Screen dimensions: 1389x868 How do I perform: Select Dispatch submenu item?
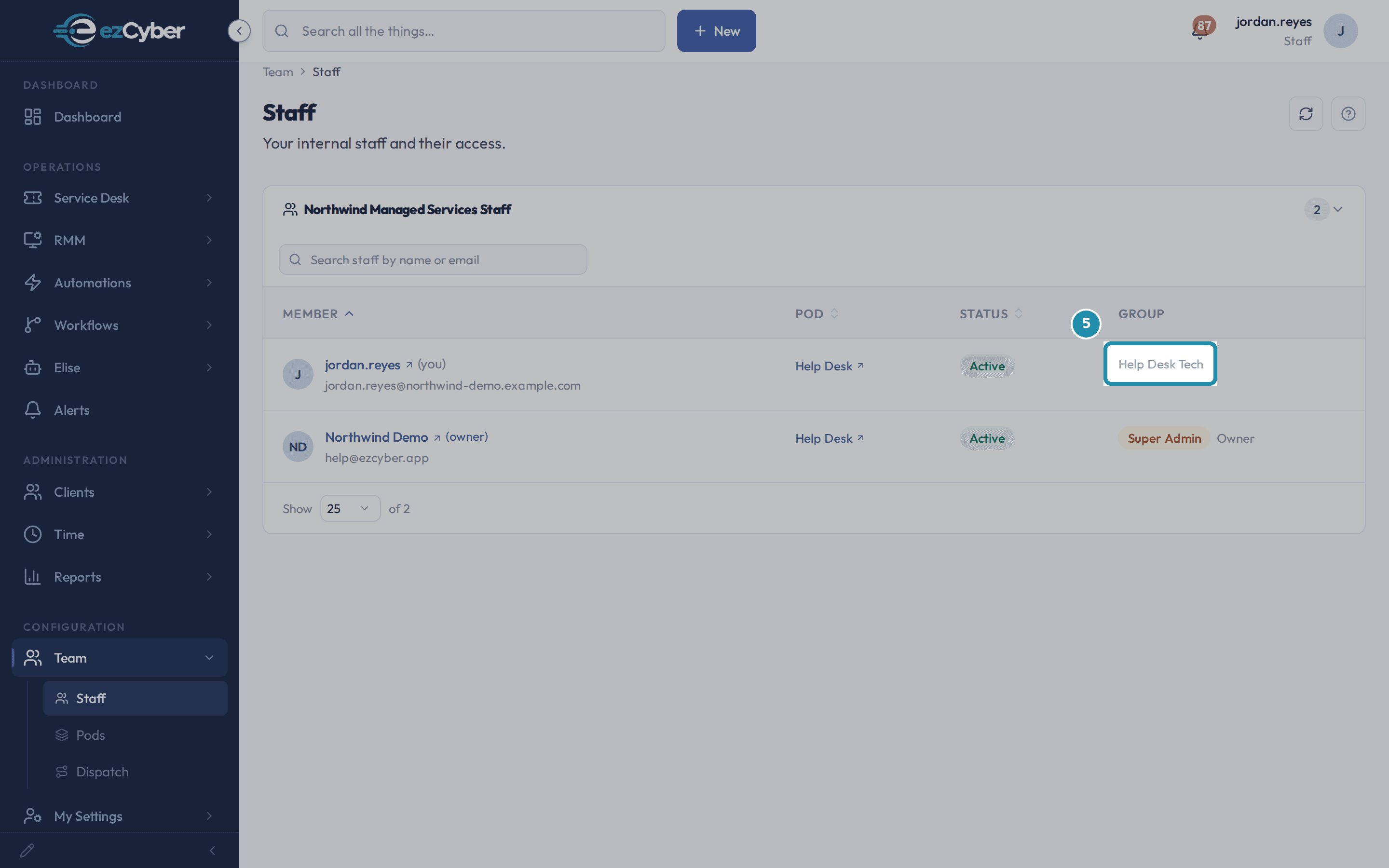tap(136, 772)
